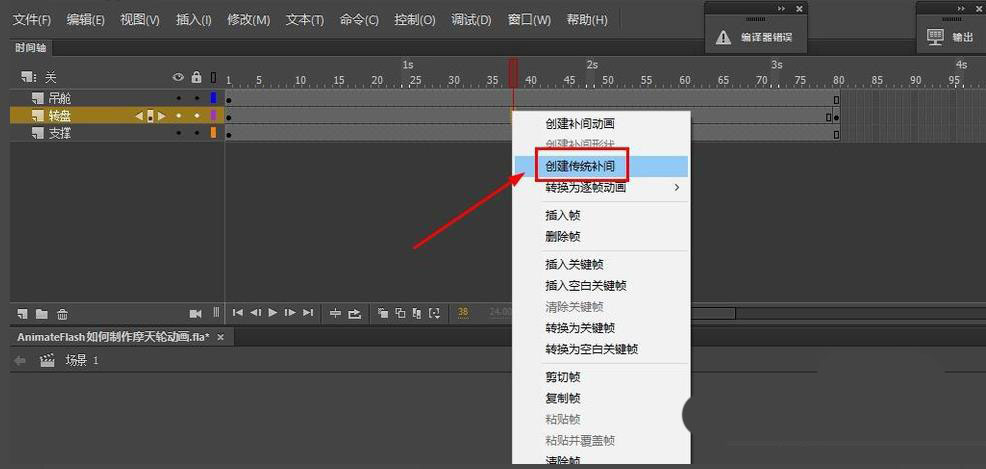
Task: Click the center frame icon
Action: point(335,313)
